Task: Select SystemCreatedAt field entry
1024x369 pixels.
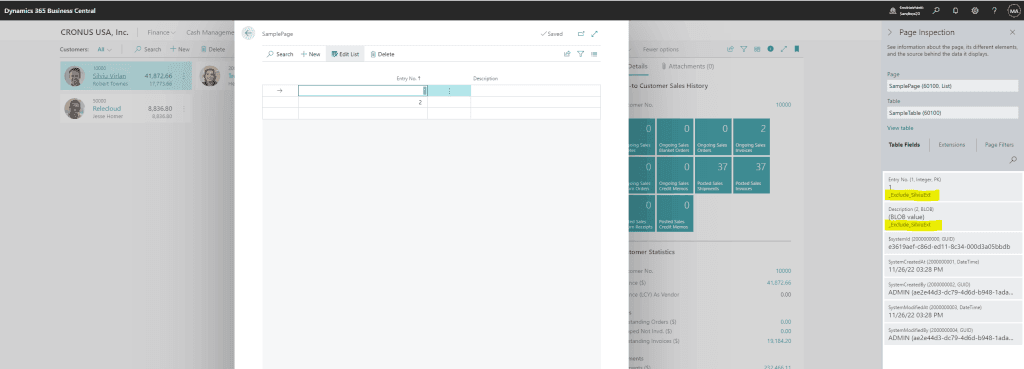Action: coord(952,266)
